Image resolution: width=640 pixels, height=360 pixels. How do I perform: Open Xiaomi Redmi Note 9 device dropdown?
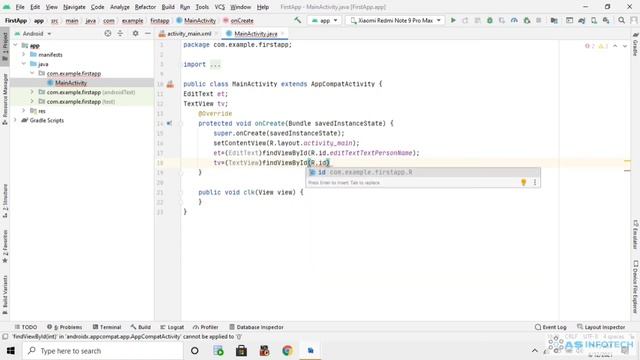(395, 20)
